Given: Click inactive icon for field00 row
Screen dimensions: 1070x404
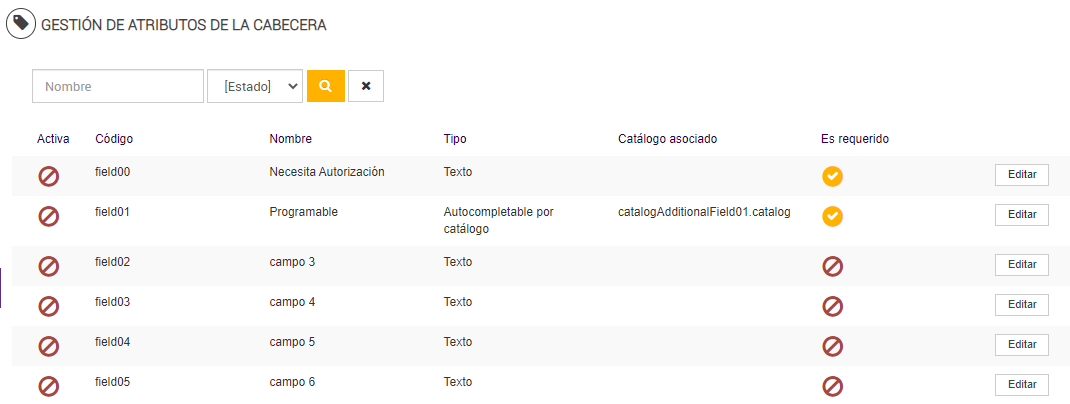Looking at the screenshot, I should point(48,176).
